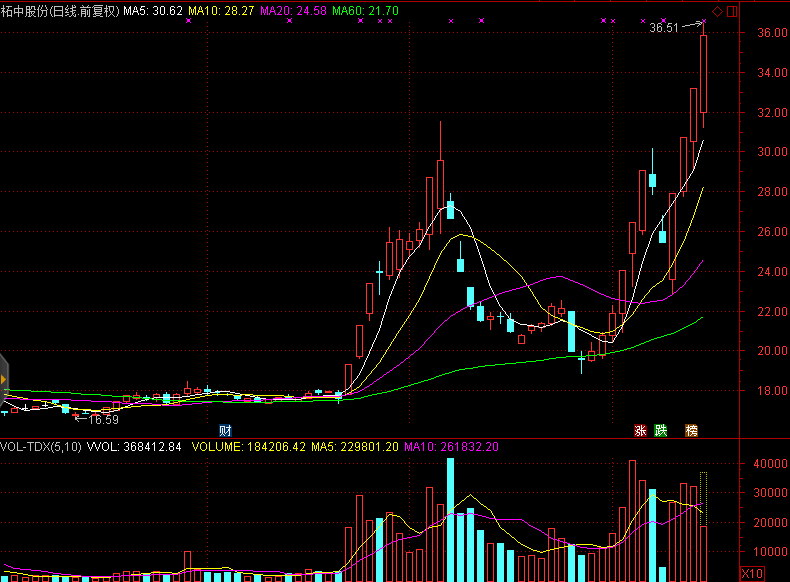The width and height of the screenshot is (790, 582).
Task: Click the 36.51 high price annotation
Action: click(664, 29)
